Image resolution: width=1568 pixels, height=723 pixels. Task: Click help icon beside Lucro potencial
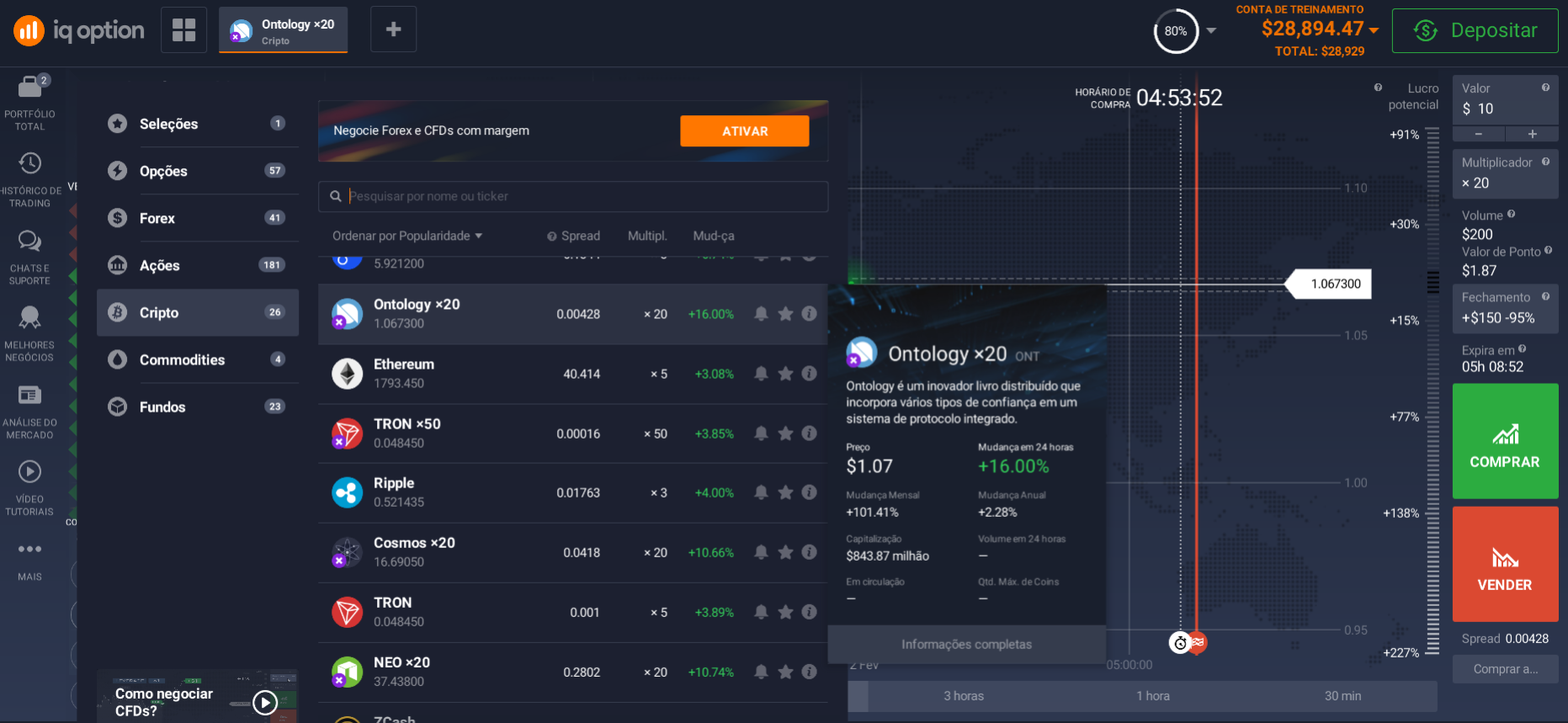click(x=1378, y=88)
